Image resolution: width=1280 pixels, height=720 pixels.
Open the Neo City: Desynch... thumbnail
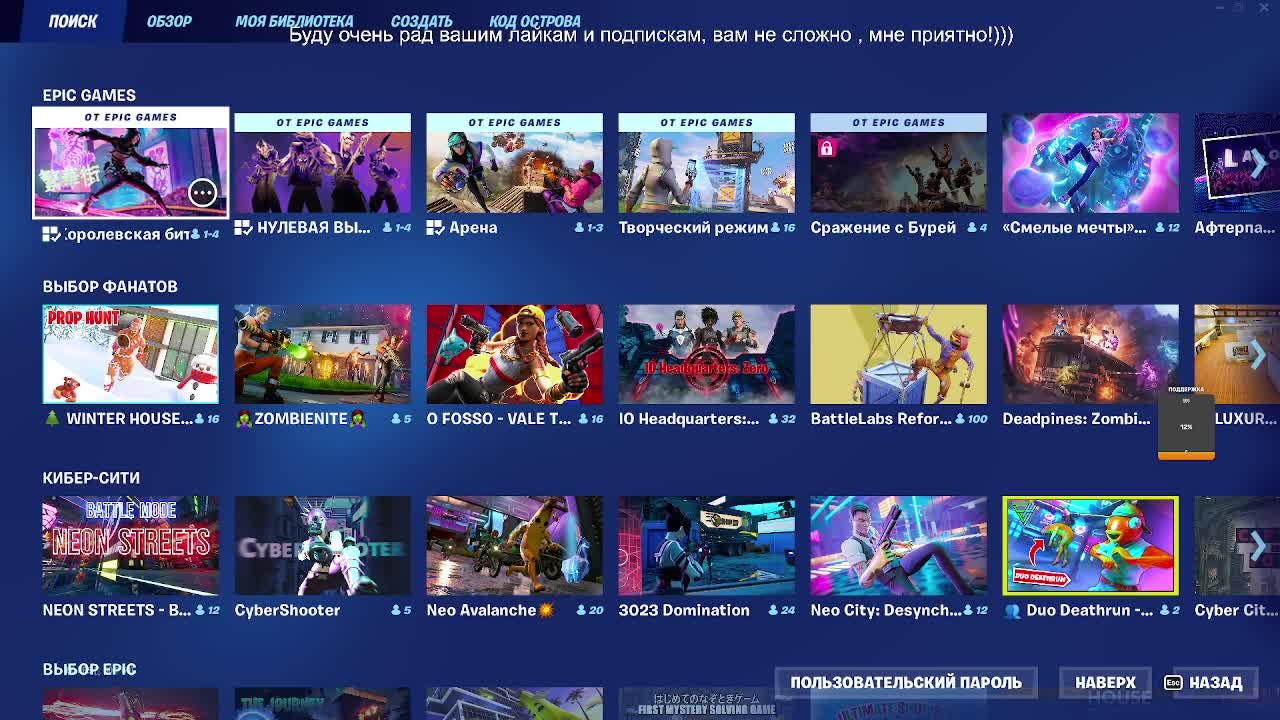pos(898,546)
